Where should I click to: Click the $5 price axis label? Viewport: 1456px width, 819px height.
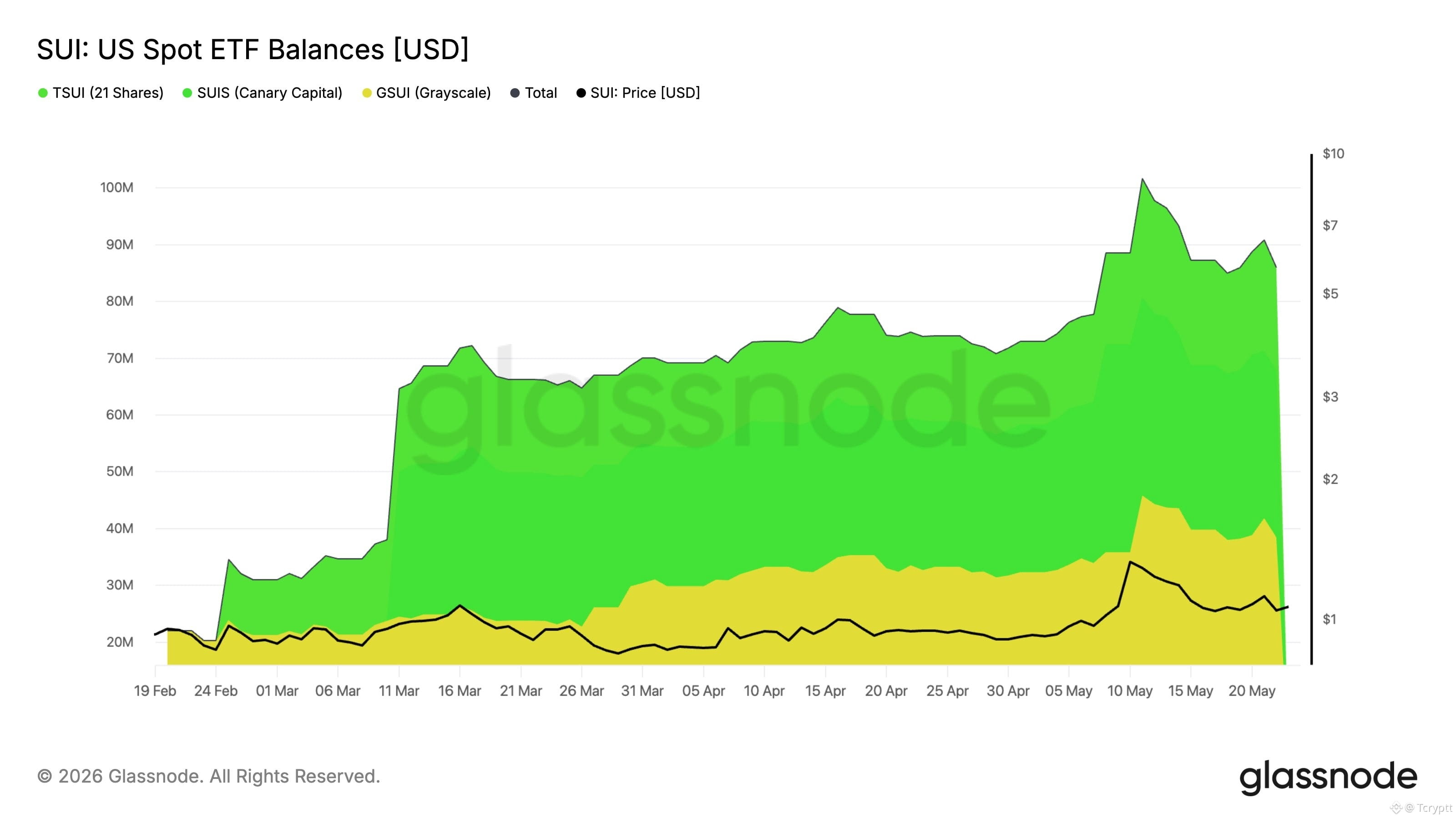click(x=1330, y=294)
